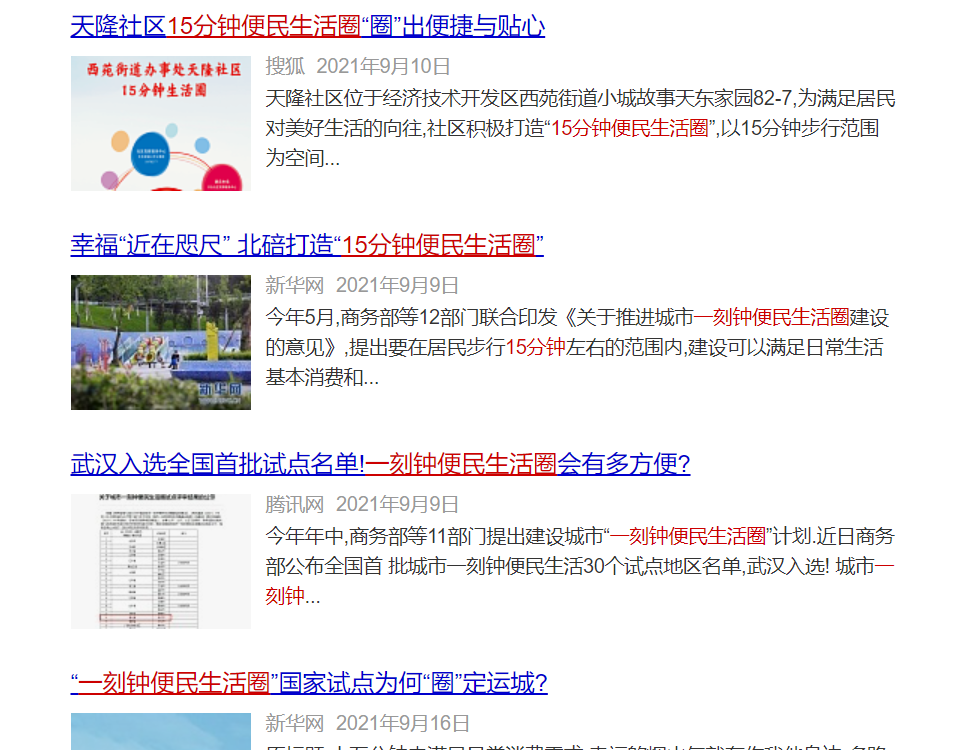Viewport: 956px width, 750px height.
Task: Click the date 2021年9月16日
Action: (403, 723)
